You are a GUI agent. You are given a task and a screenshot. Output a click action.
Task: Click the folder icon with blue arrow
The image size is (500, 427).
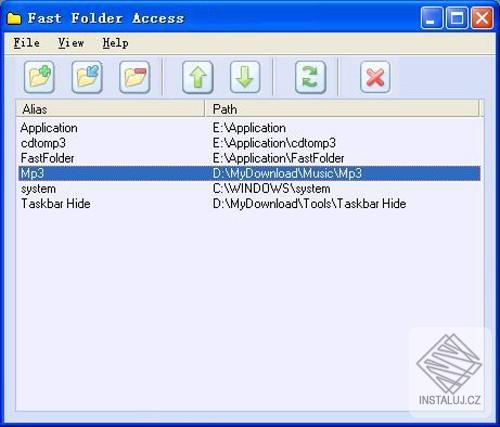[87, 77]
